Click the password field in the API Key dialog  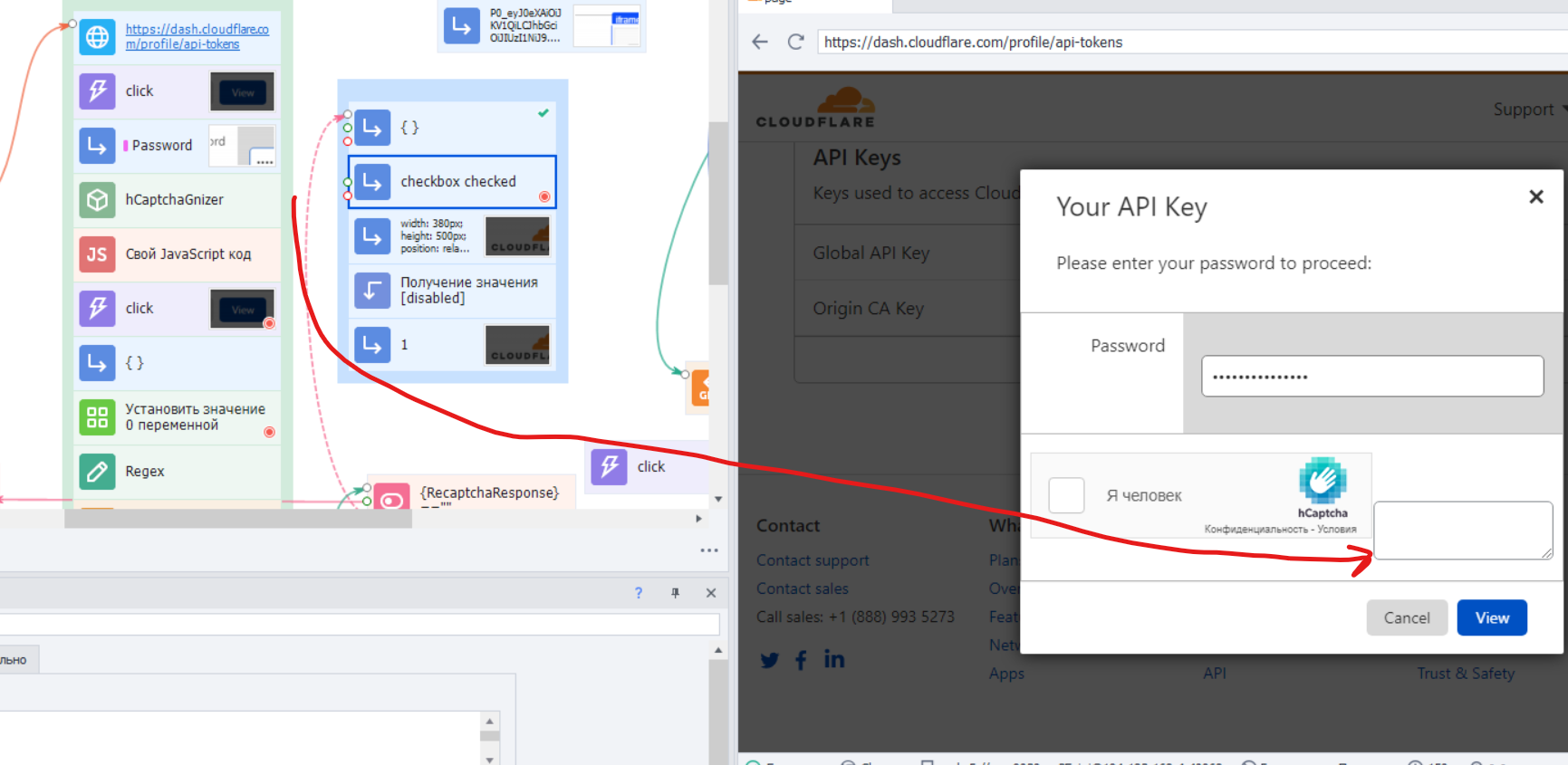click(x=1372, y=376)
